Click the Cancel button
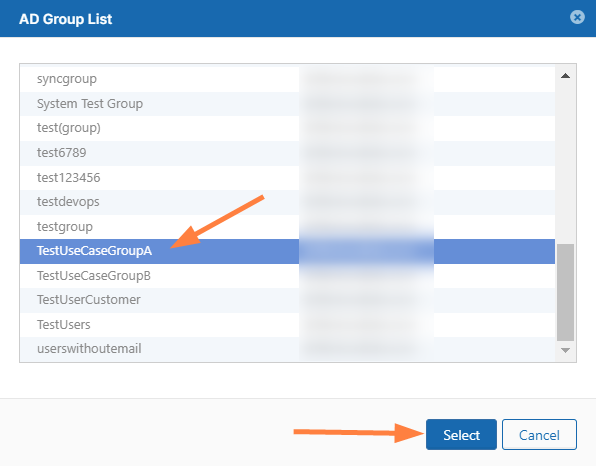This screenshot has width=596, height=466. pos(539,434)
